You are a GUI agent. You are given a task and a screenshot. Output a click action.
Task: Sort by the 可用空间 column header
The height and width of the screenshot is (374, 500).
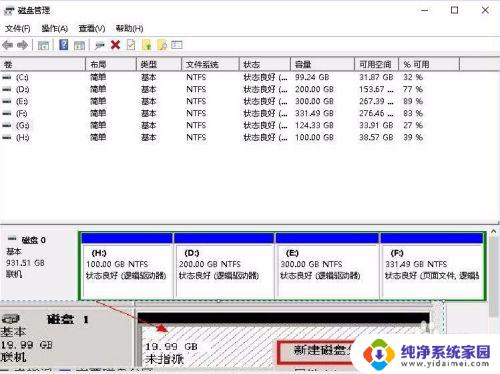(377, 64)
